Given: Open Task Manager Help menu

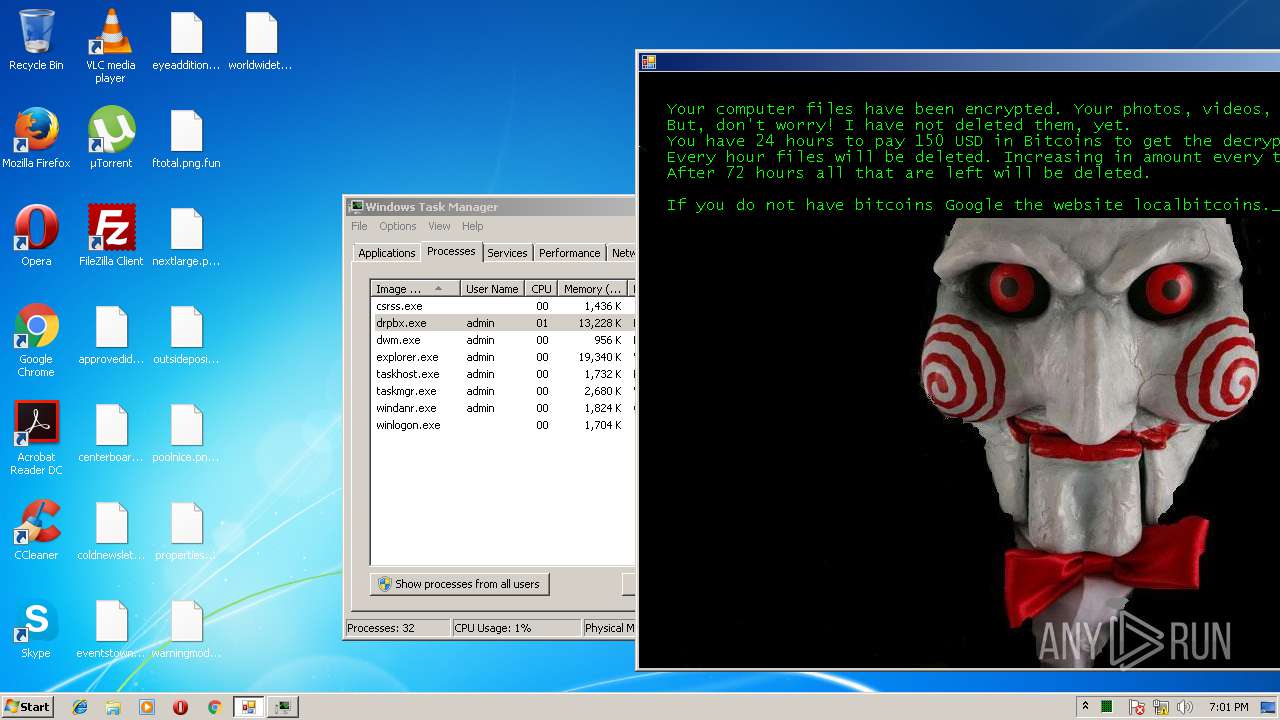Looking at the screenshot, I should tap(472, 226).
